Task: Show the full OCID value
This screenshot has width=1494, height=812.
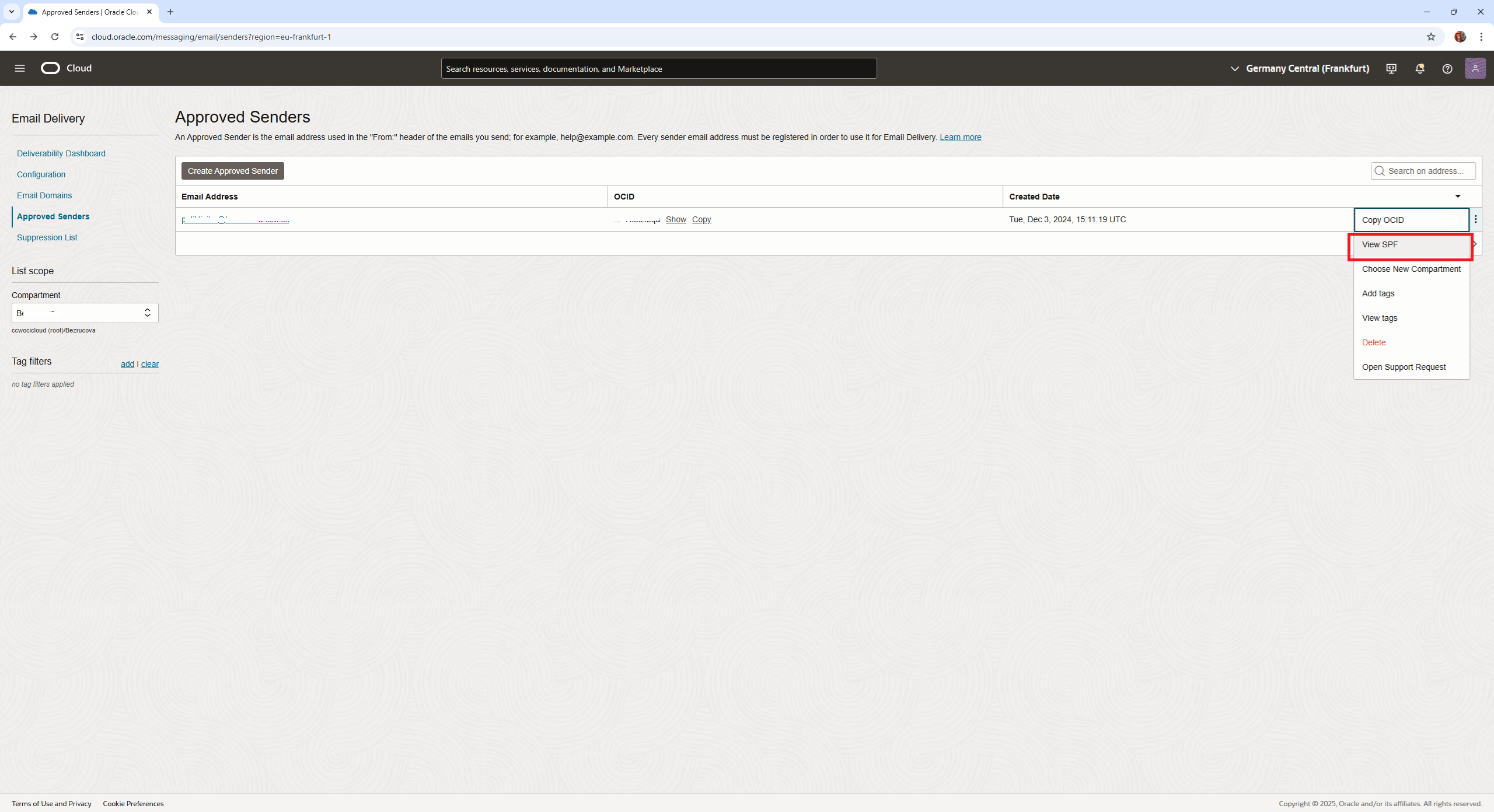Action: [x=676, y=219]
